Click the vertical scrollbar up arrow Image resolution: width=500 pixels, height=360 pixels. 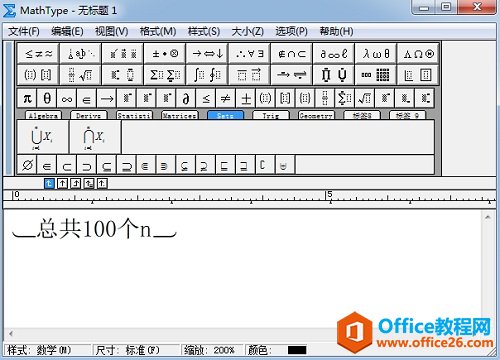click(487, 217)
